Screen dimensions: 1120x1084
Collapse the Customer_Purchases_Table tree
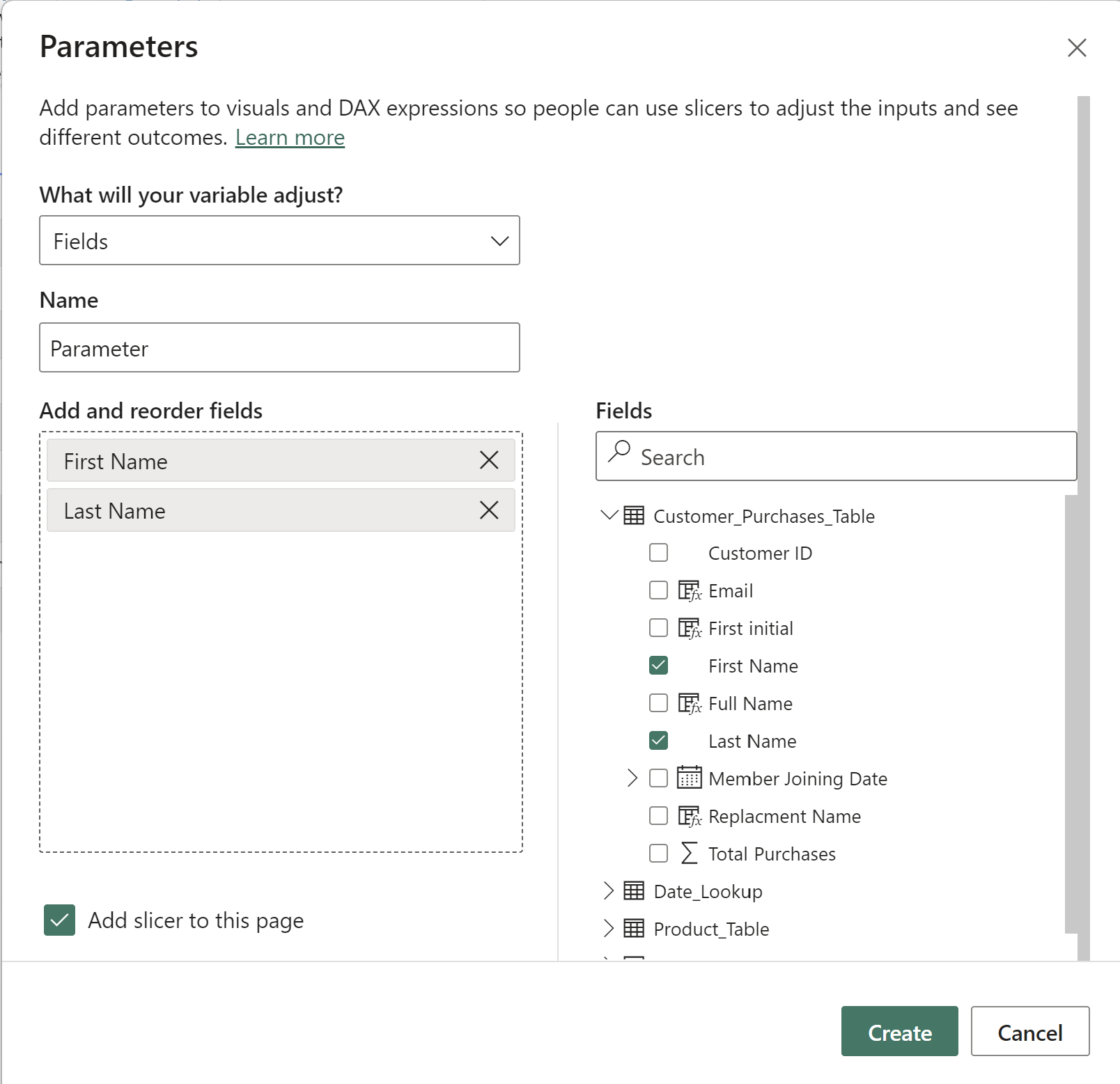tap(609, 516)
